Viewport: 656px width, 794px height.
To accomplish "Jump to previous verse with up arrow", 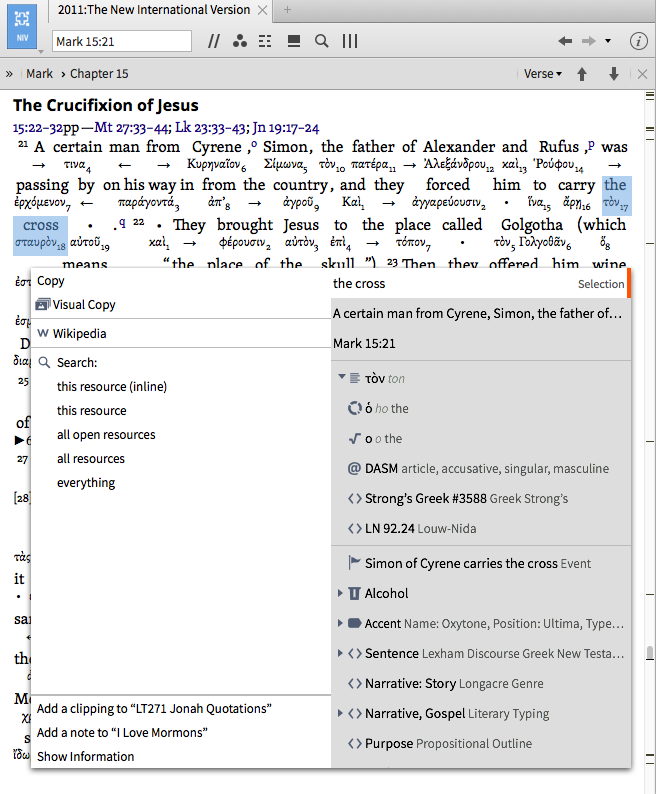I will pyautogui.click(x=582, y=74).
